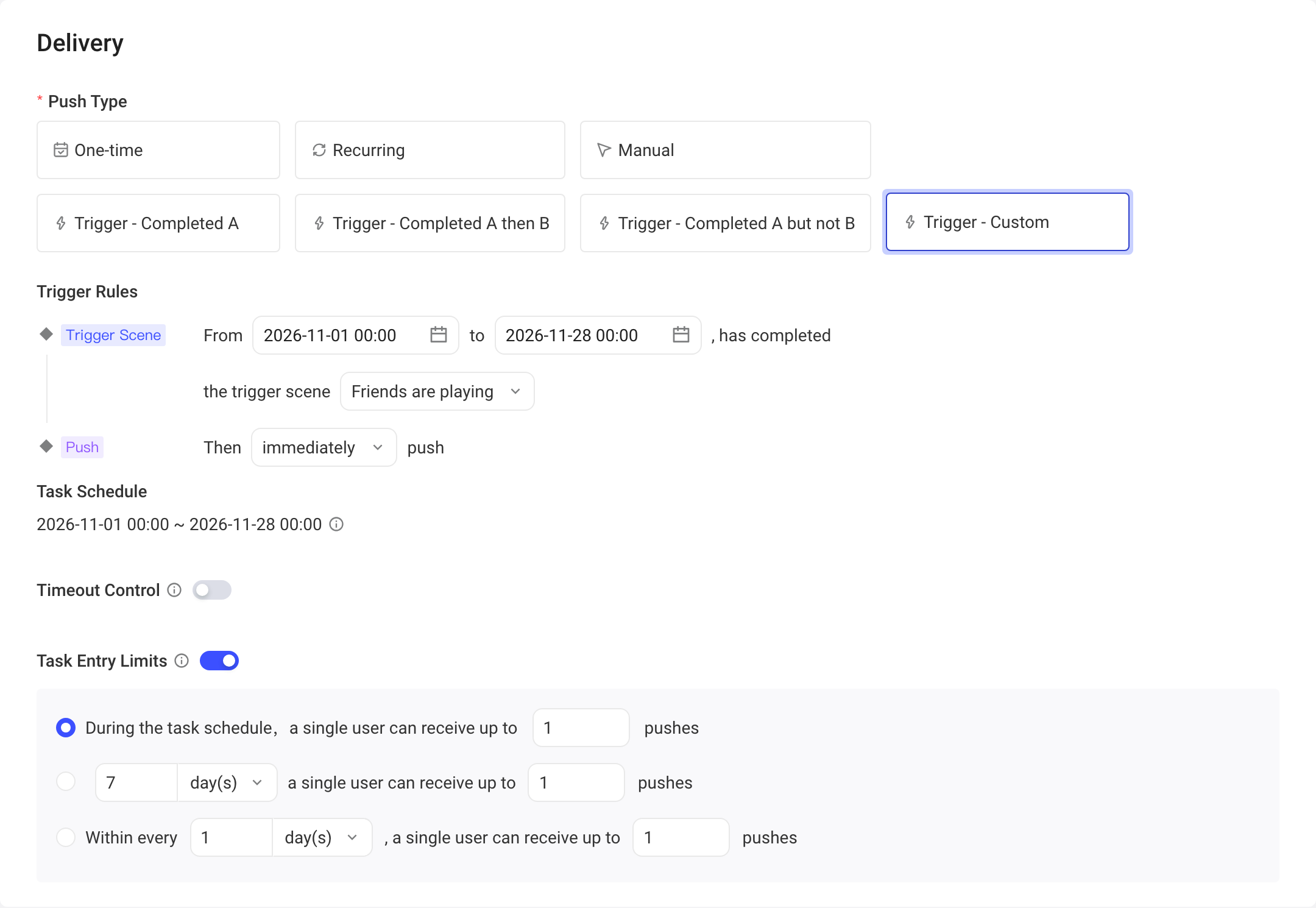
Task: Enable the Timeout Control switch
Action: 212,590
